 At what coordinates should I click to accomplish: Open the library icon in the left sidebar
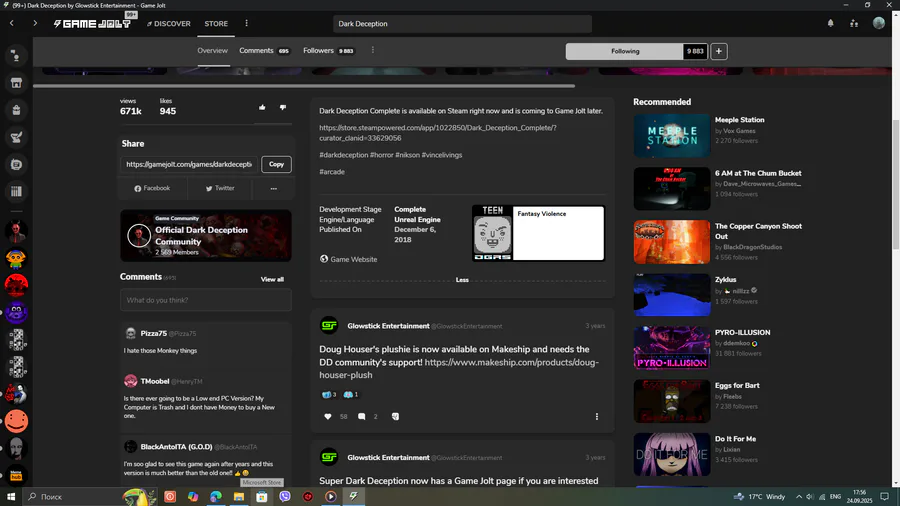16,192
